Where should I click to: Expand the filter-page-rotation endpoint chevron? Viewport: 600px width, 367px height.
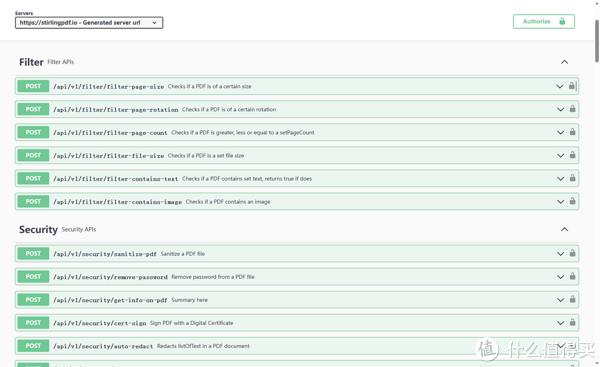point(561,109)
